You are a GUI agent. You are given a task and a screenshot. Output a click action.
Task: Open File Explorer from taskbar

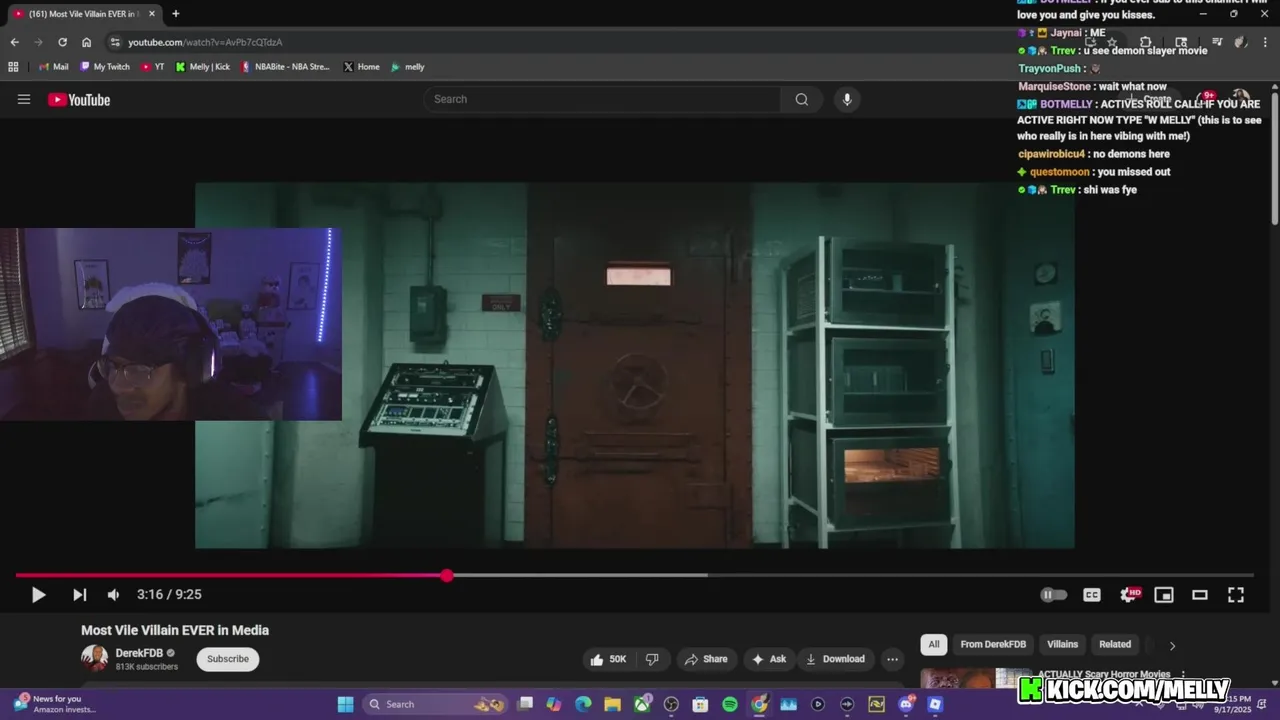(x=612, y=704)
